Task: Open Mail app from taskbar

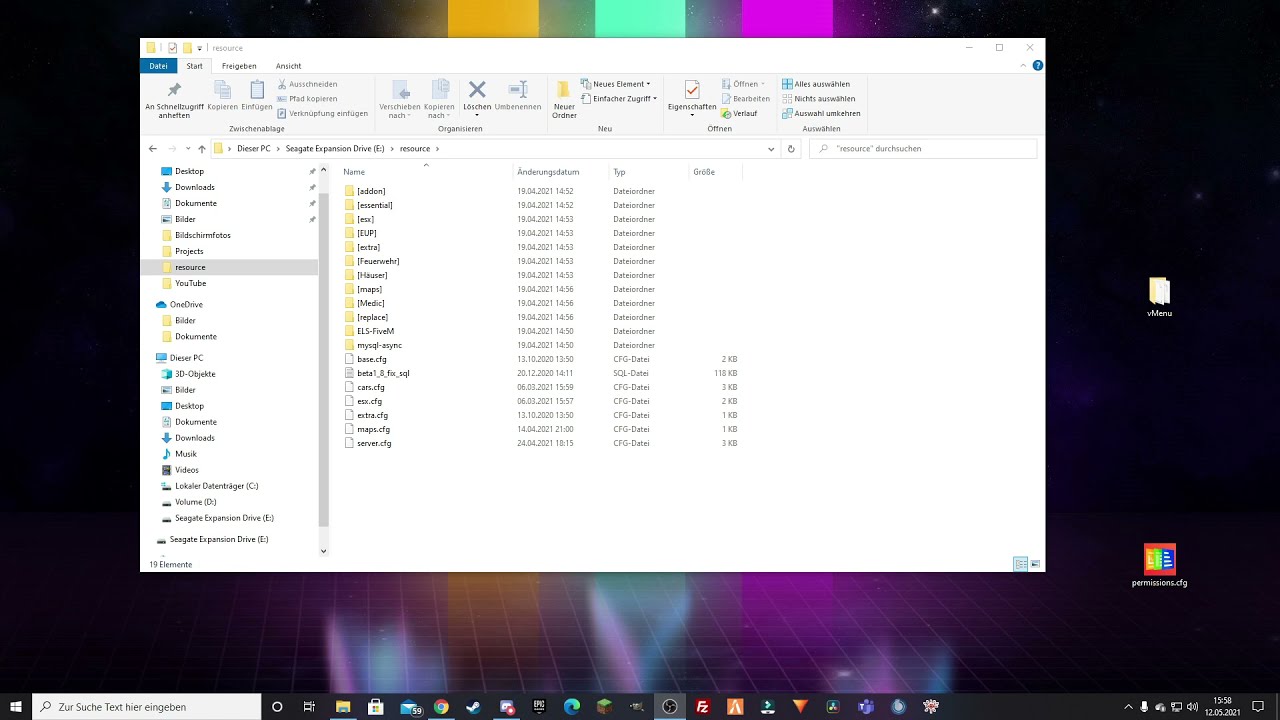Action: (x=410, y=707)
